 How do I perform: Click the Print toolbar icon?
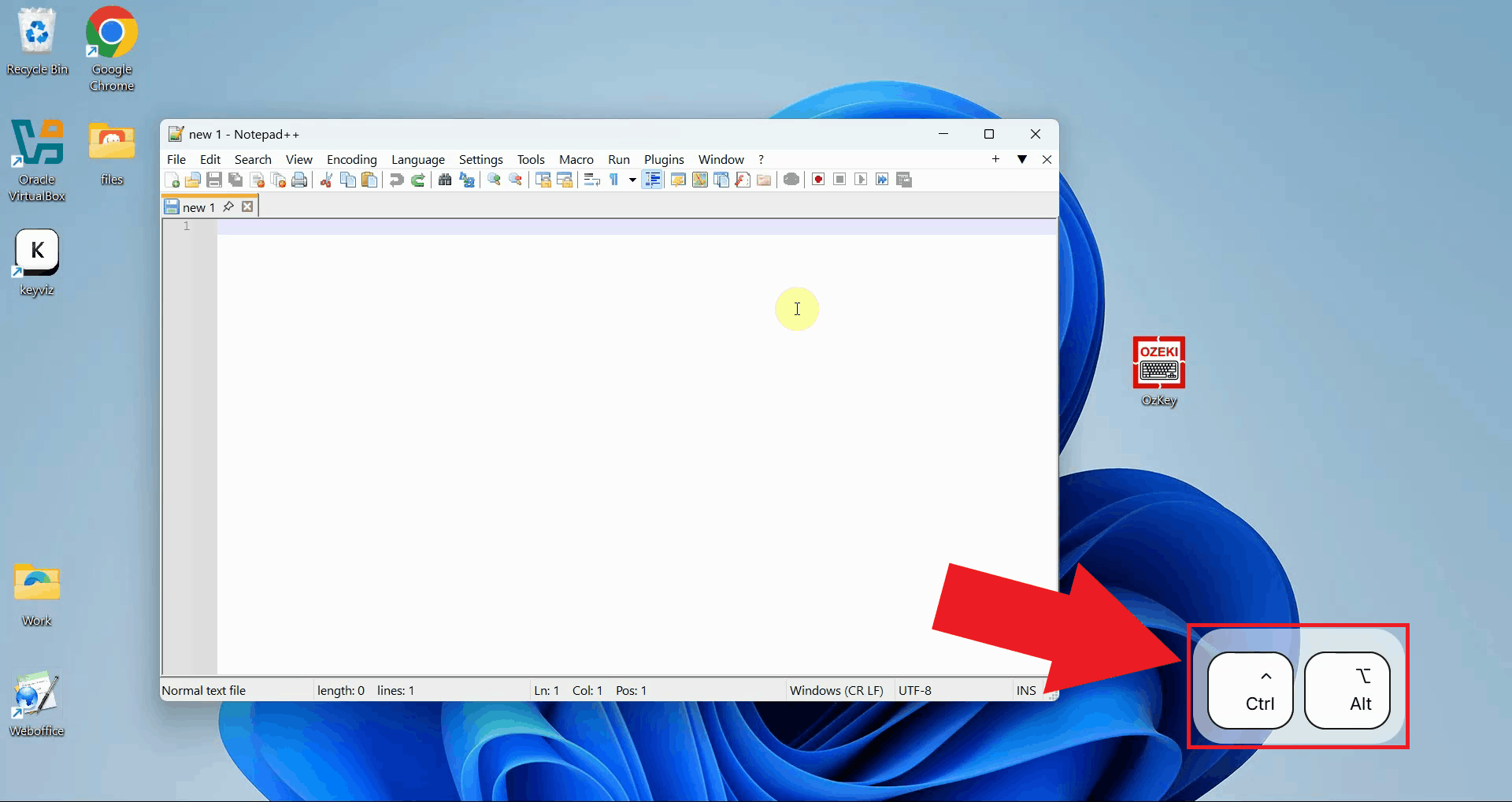(299, 180)
